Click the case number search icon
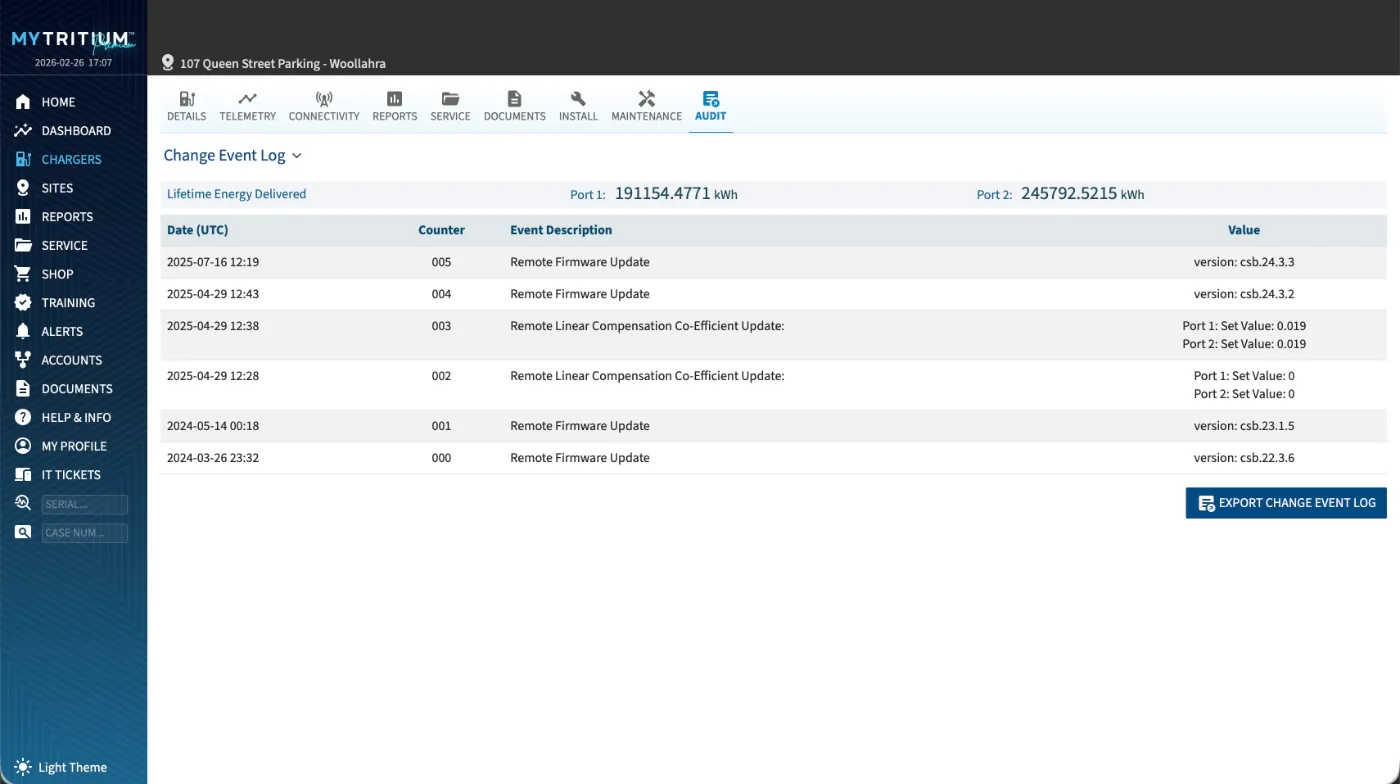1400x784 pixels. click(23, 532)
